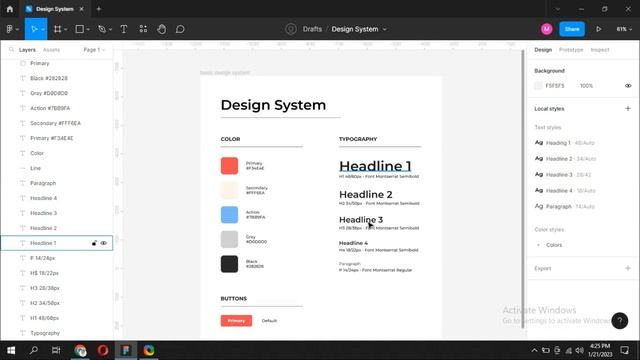Screen dimensions: 640x360
Task: Open Windows taskbar search
Action: (34, 350)
